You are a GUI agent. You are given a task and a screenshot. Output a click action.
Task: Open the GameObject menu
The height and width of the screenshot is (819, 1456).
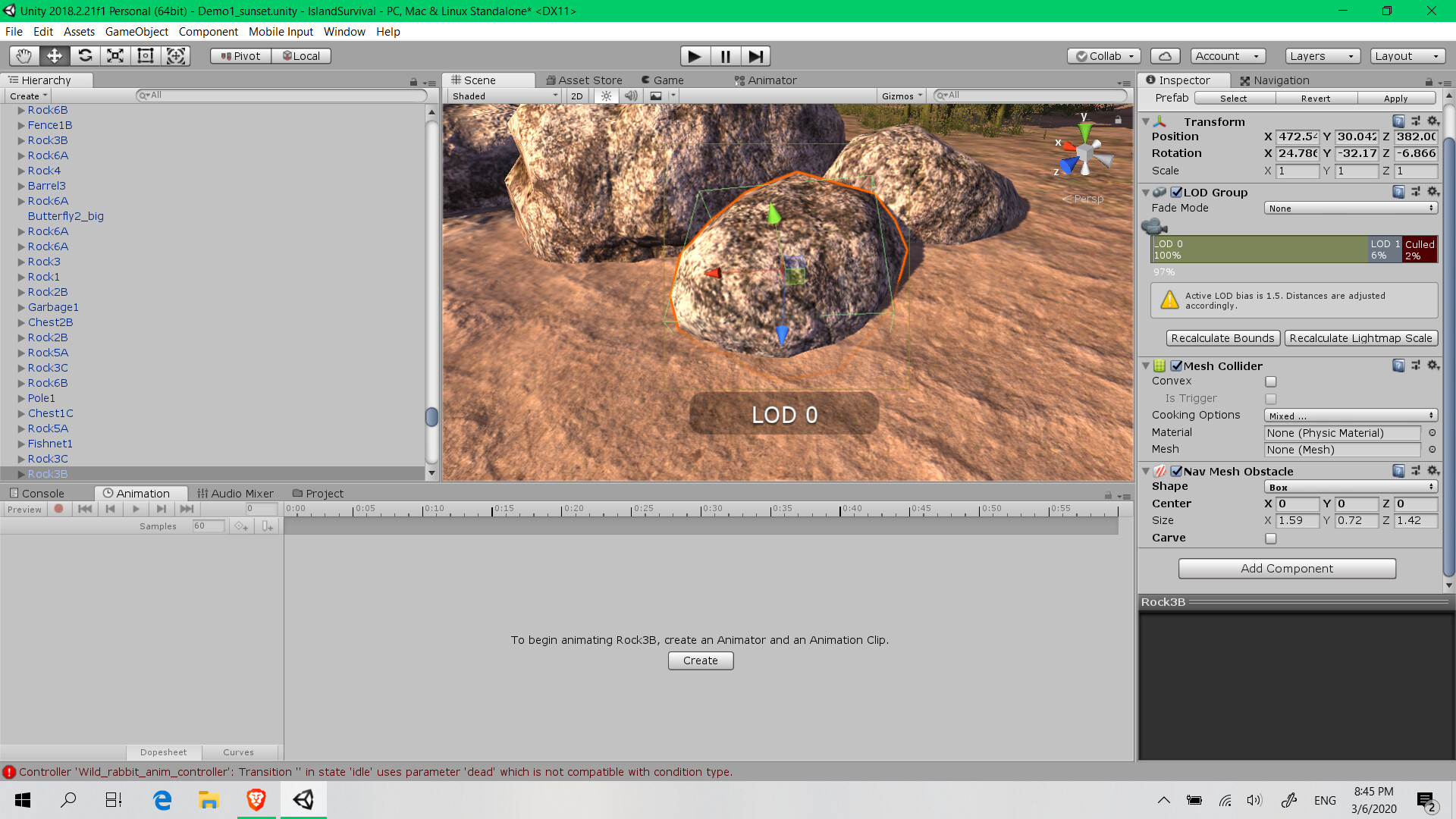(x=136, y=32)
